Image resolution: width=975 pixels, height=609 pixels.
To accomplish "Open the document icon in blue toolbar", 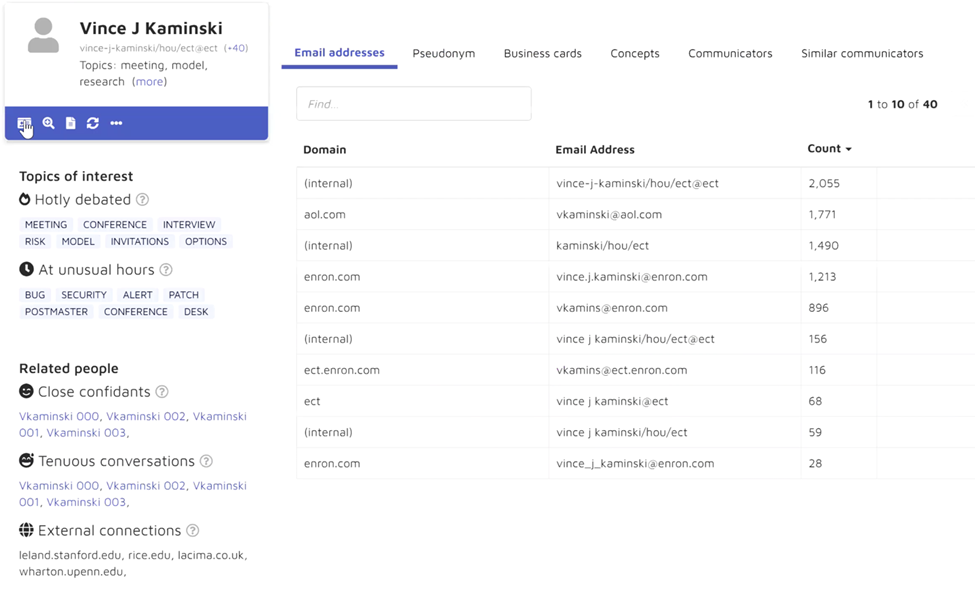I will pyautogui.click(x=71, y=123).
